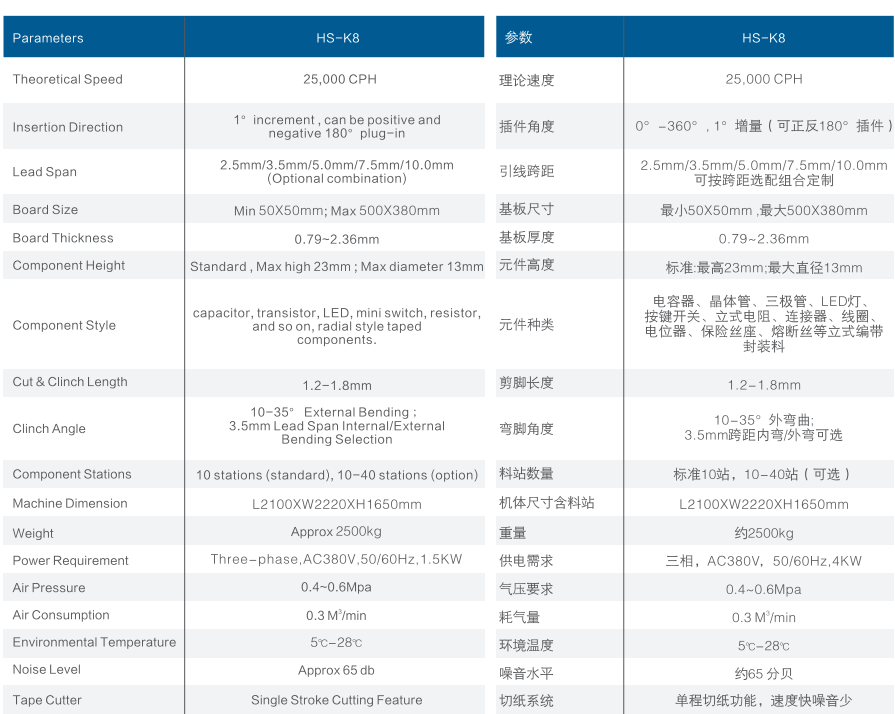Select '1.2-1.8mm' in the English table

point(337,386)
